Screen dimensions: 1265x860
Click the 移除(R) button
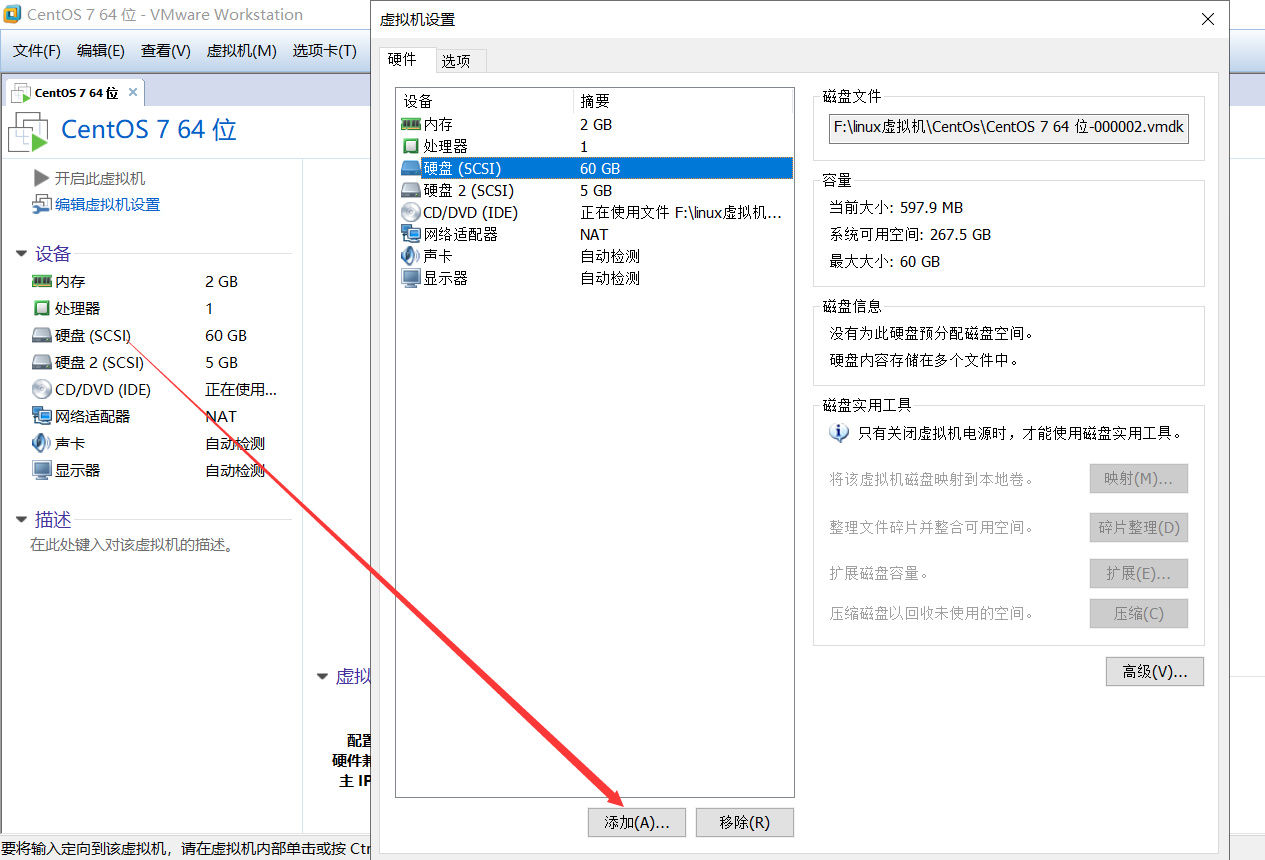tap(745, 823)
